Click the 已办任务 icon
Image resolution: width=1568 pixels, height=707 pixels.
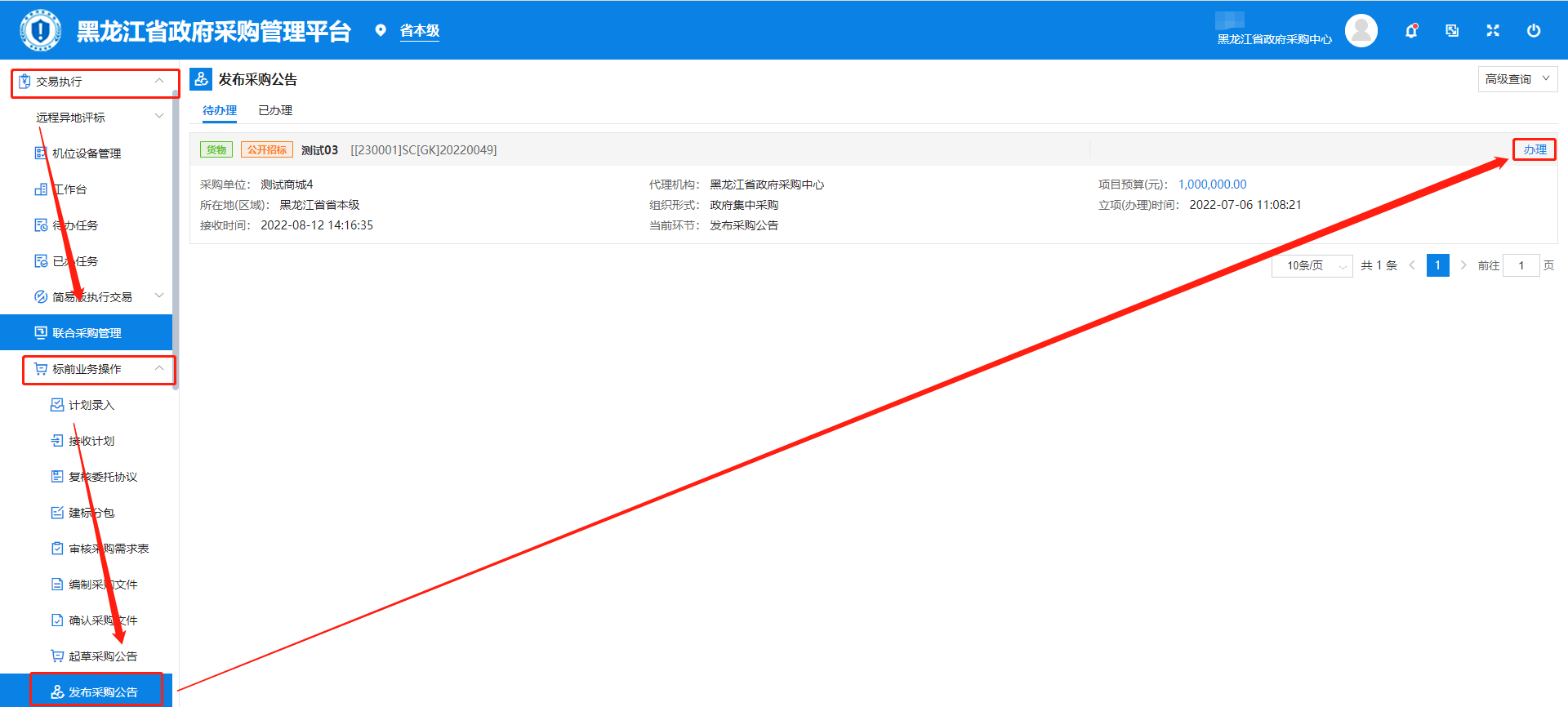click(41, 261)
